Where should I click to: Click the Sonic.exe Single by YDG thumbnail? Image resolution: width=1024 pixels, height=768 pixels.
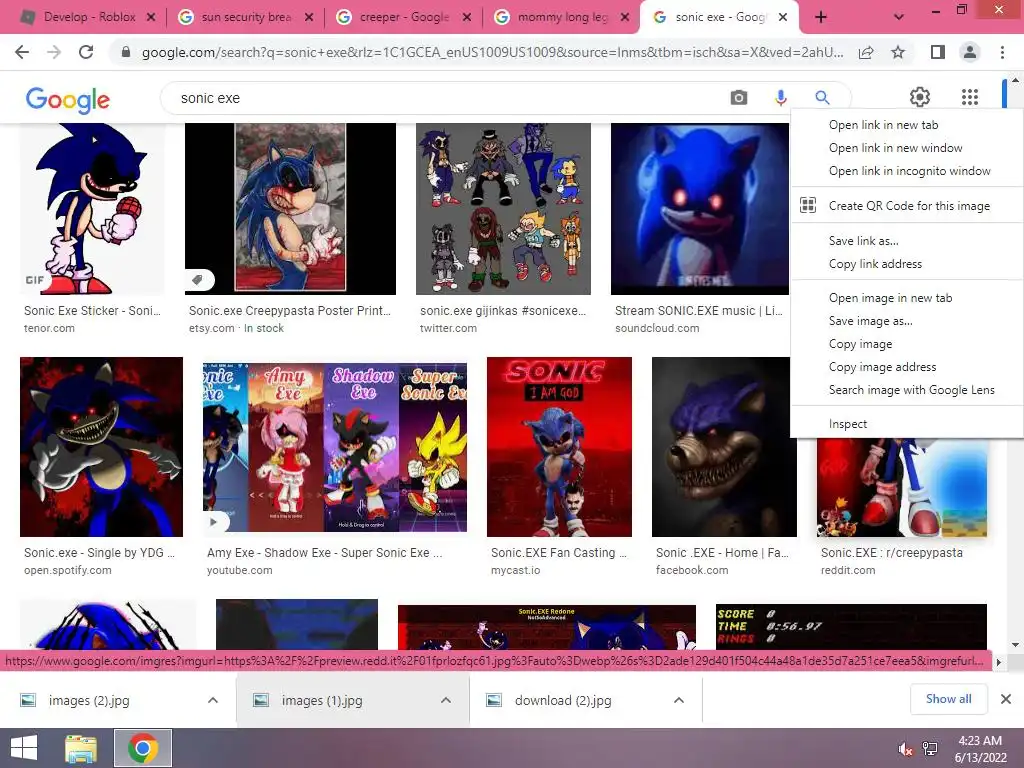(x=101, y=447)
